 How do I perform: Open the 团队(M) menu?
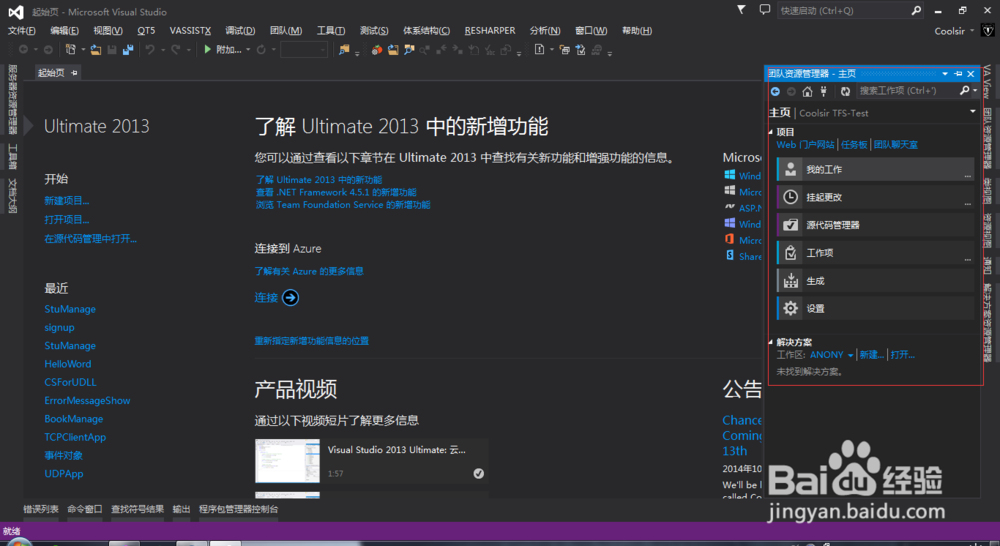pyautogui.click(x=286, y=31)
